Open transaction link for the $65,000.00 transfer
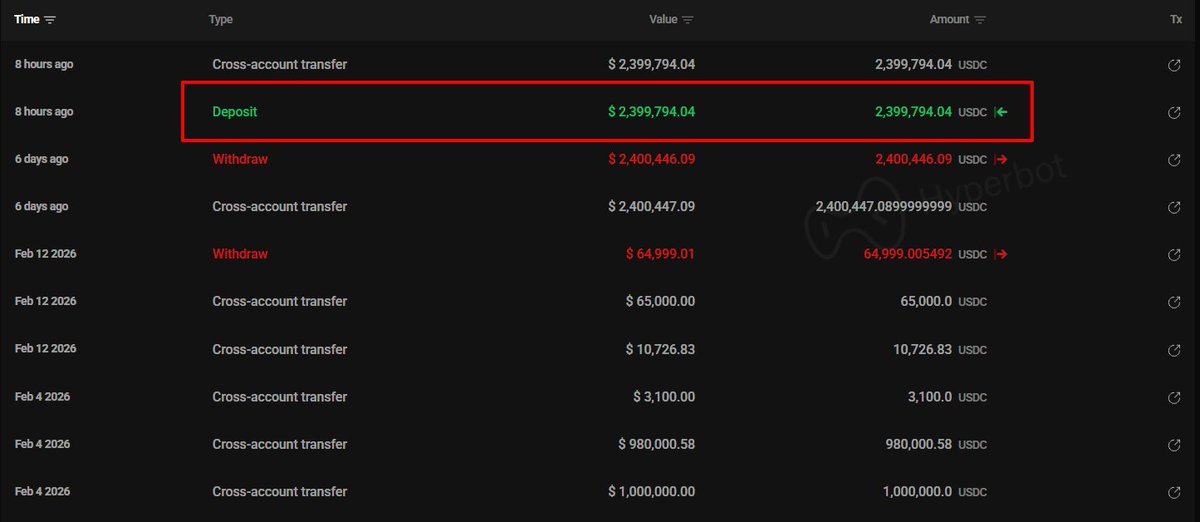Viewport: 1200px width, 522px height. point(1175,302)
